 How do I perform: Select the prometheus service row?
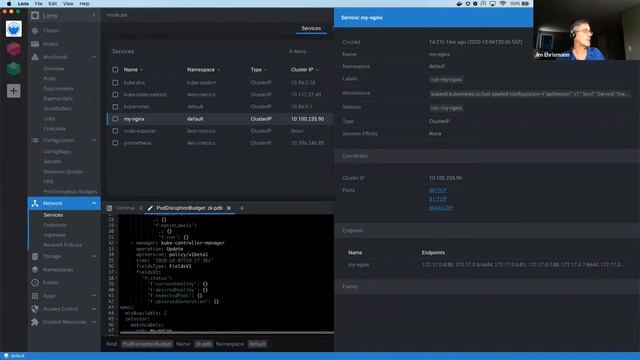coord(220,143)
